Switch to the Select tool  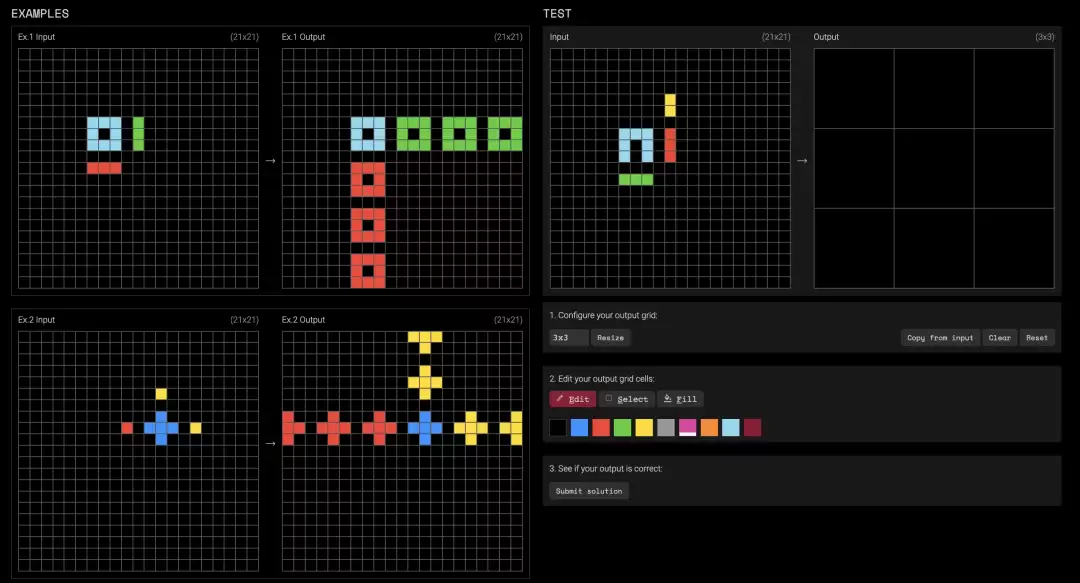click(627, 399)
